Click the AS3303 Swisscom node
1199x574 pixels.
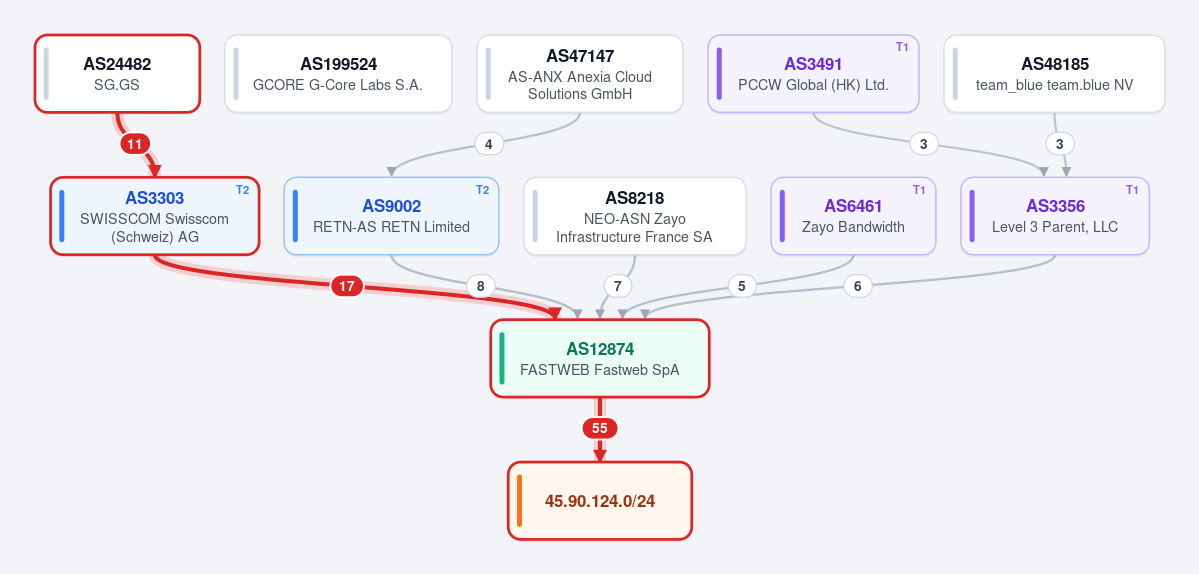155,216
